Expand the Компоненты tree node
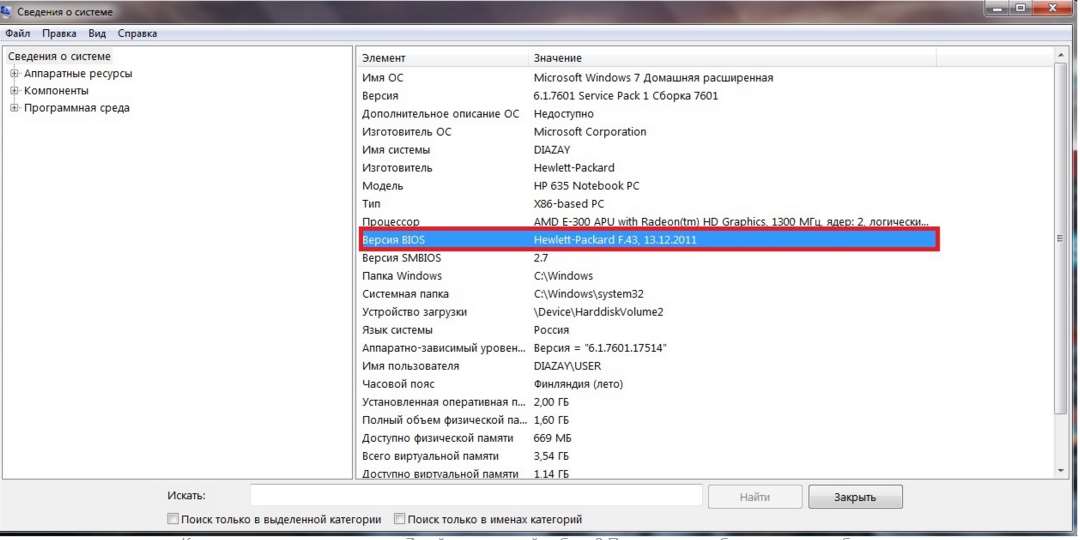The image size is (1080, 540). [x=14, y=91]
